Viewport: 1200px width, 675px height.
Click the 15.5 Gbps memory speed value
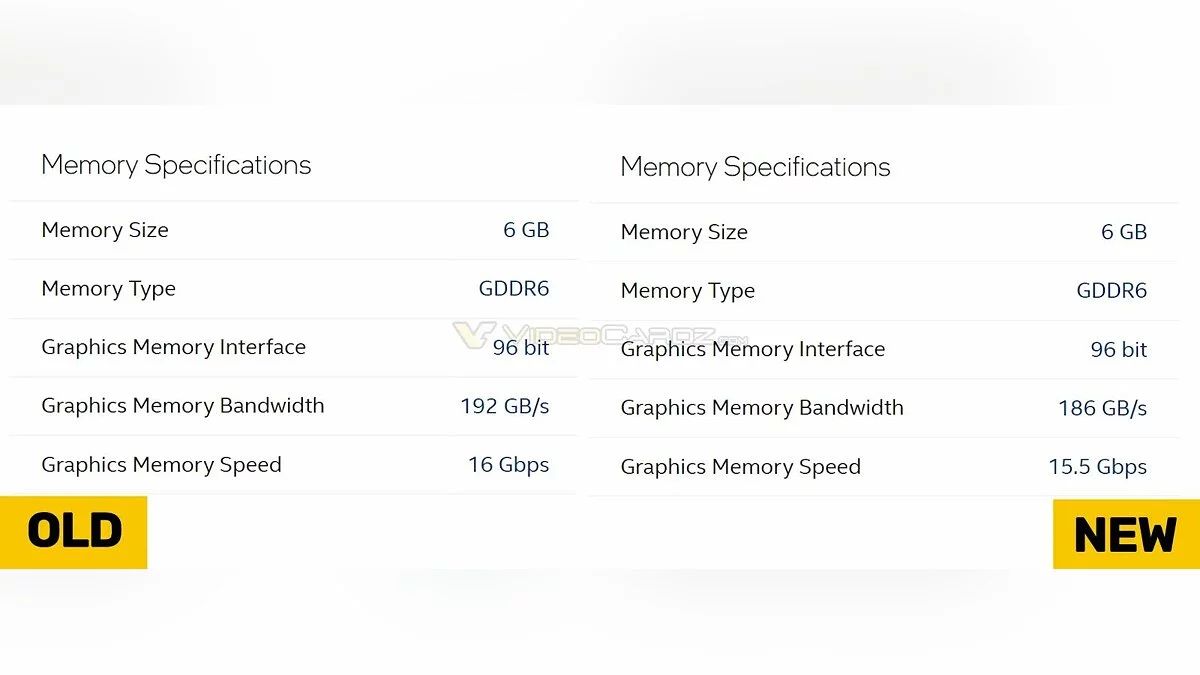tap(1097, 467)
